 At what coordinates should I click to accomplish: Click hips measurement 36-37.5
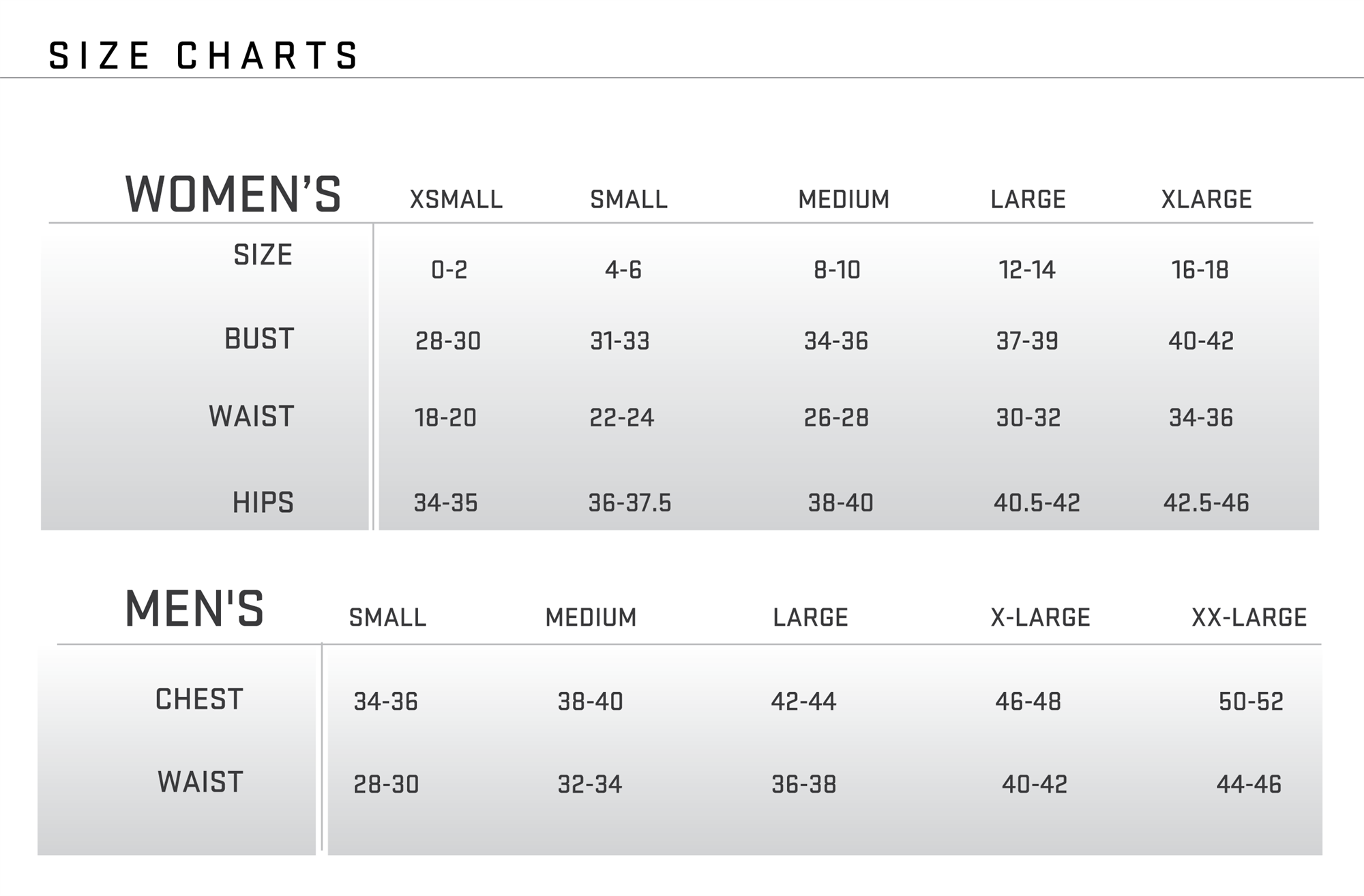pos(629,503)
